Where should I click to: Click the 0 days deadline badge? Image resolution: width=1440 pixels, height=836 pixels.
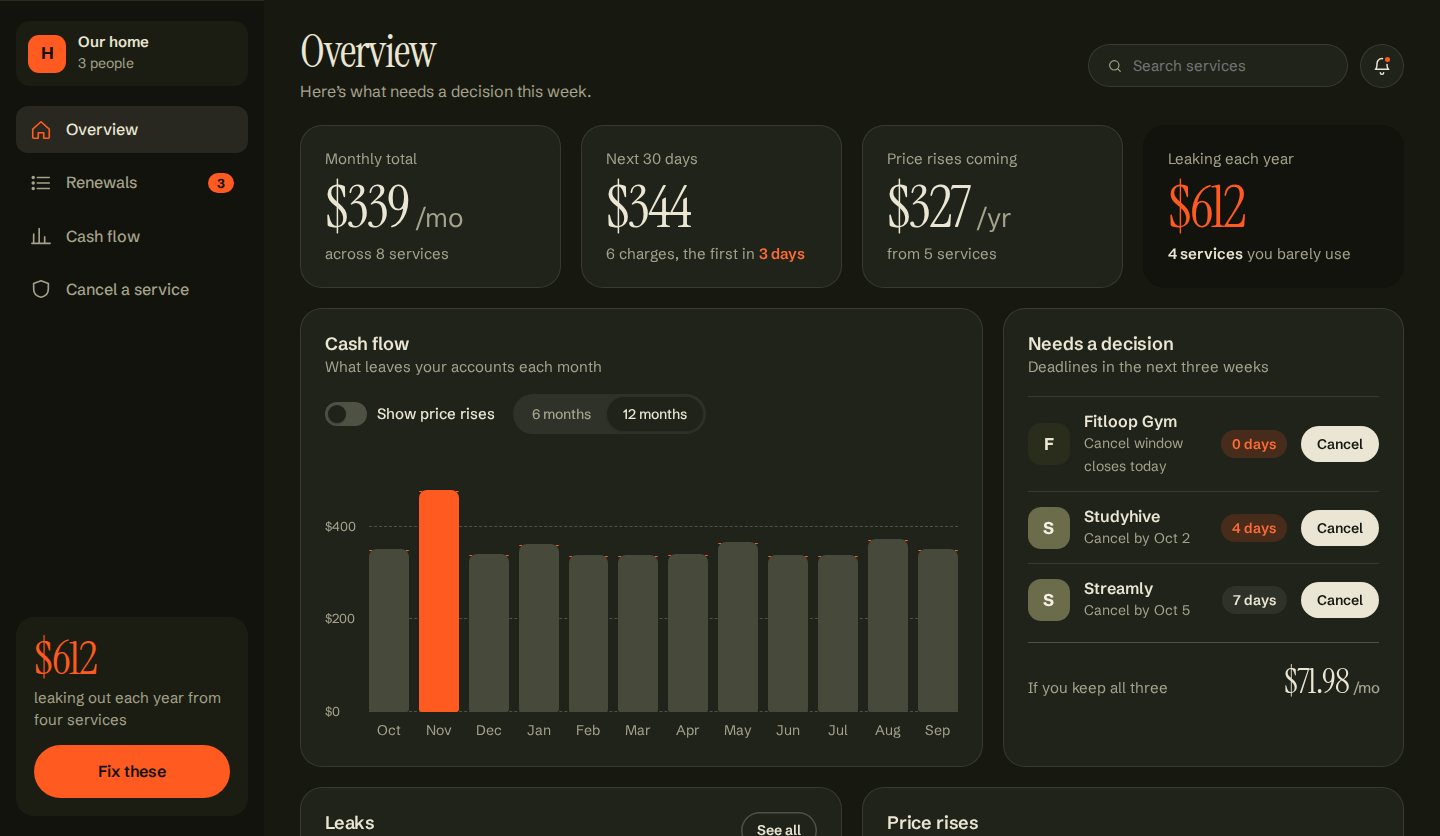(x=1254, y=444)
